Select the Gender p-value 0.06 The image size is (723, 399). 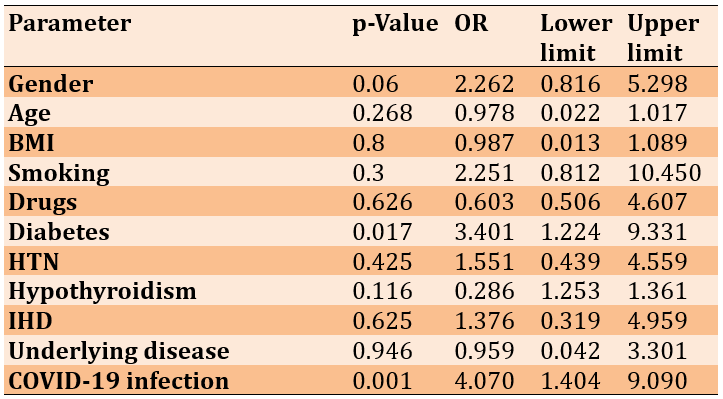pos(375,84)
